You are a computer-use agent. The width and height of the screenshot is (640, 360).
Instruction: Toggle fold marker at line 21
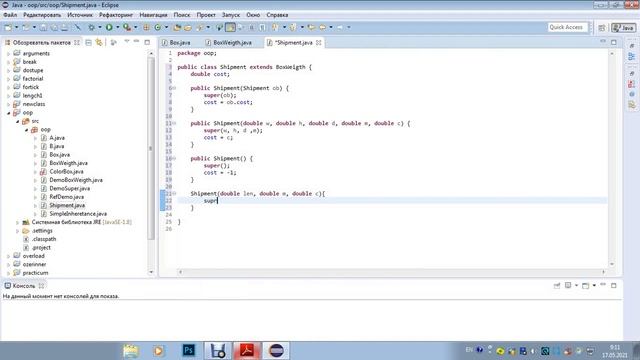tap(174, 193)
